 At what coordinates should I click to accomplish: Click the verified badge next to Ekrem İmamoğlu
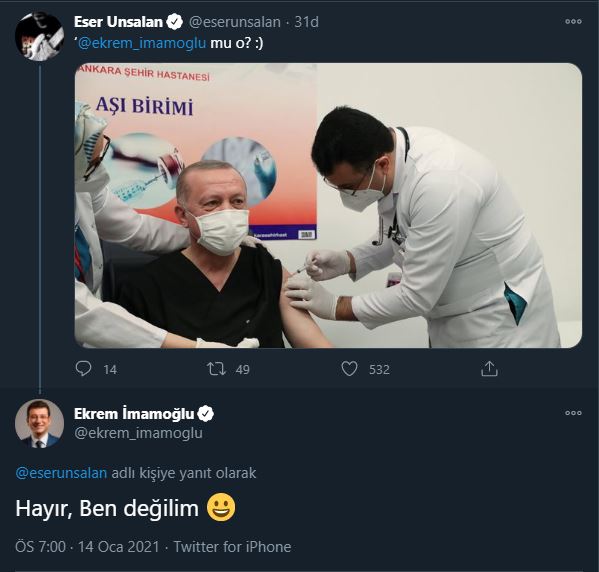[206, 414]
